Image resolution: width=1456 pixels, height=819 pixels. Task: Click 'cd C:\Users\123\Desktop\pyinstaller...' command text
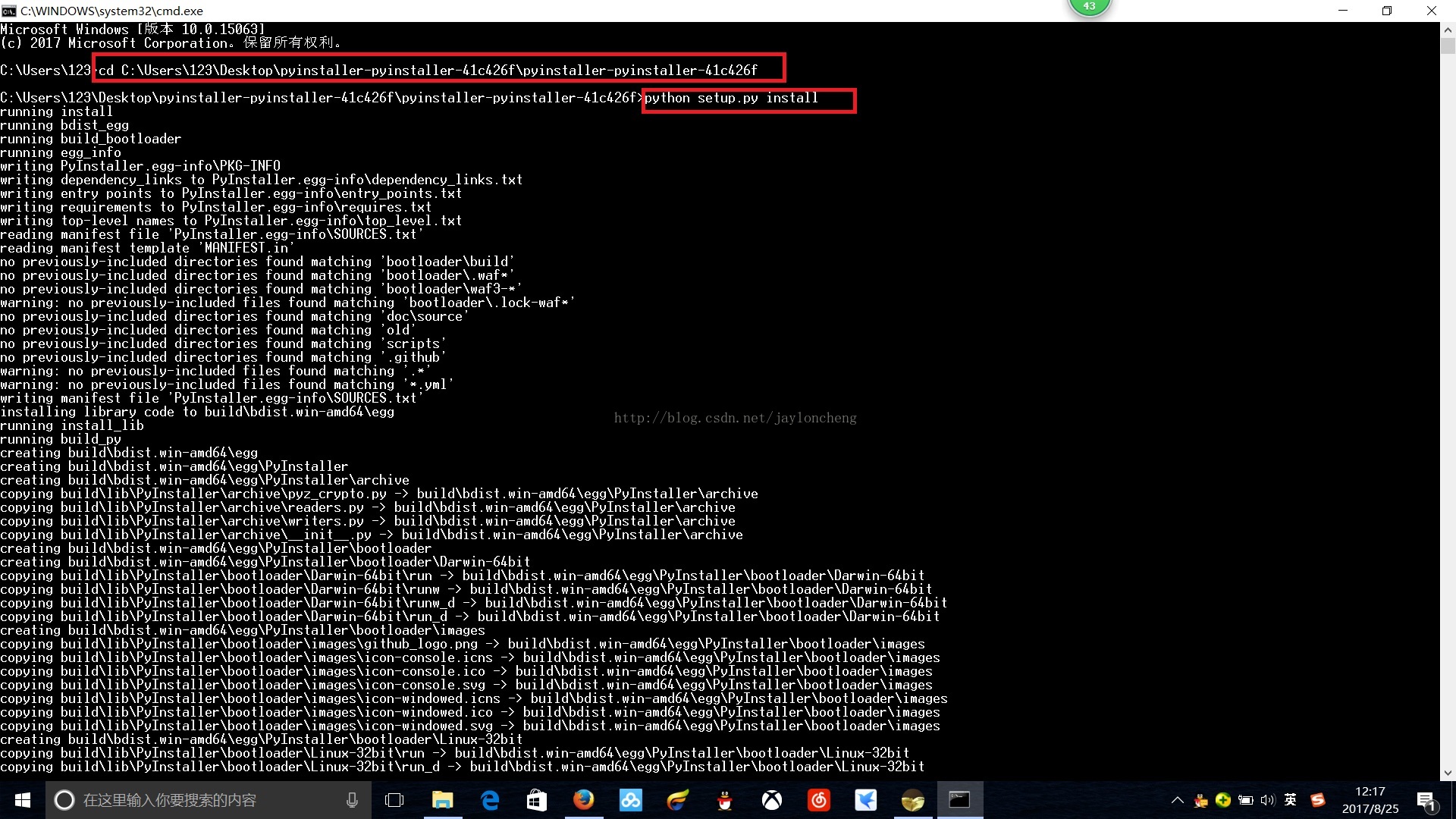(428, 71)
